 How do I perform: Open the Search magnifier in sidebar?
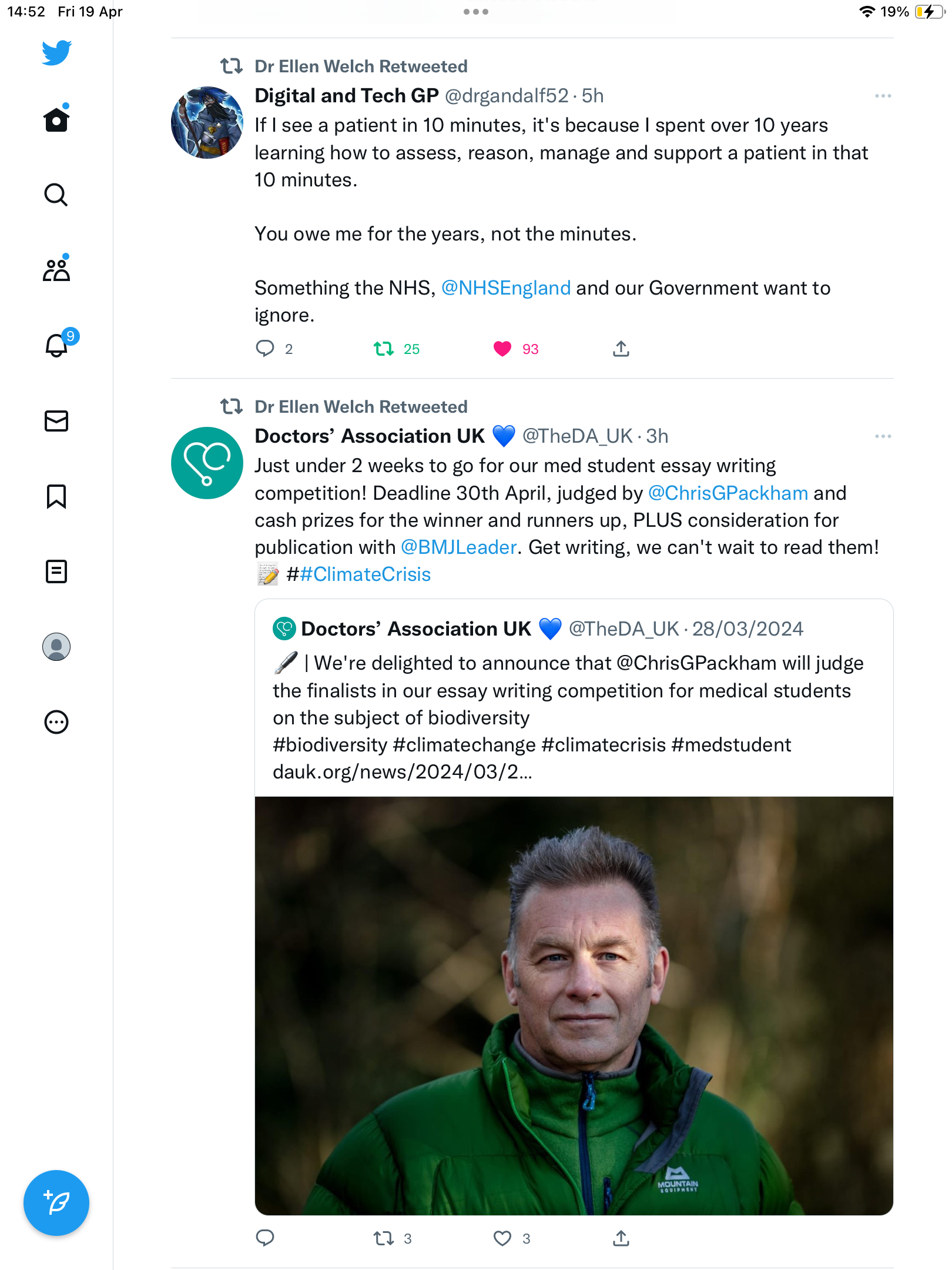coord(56,195)
